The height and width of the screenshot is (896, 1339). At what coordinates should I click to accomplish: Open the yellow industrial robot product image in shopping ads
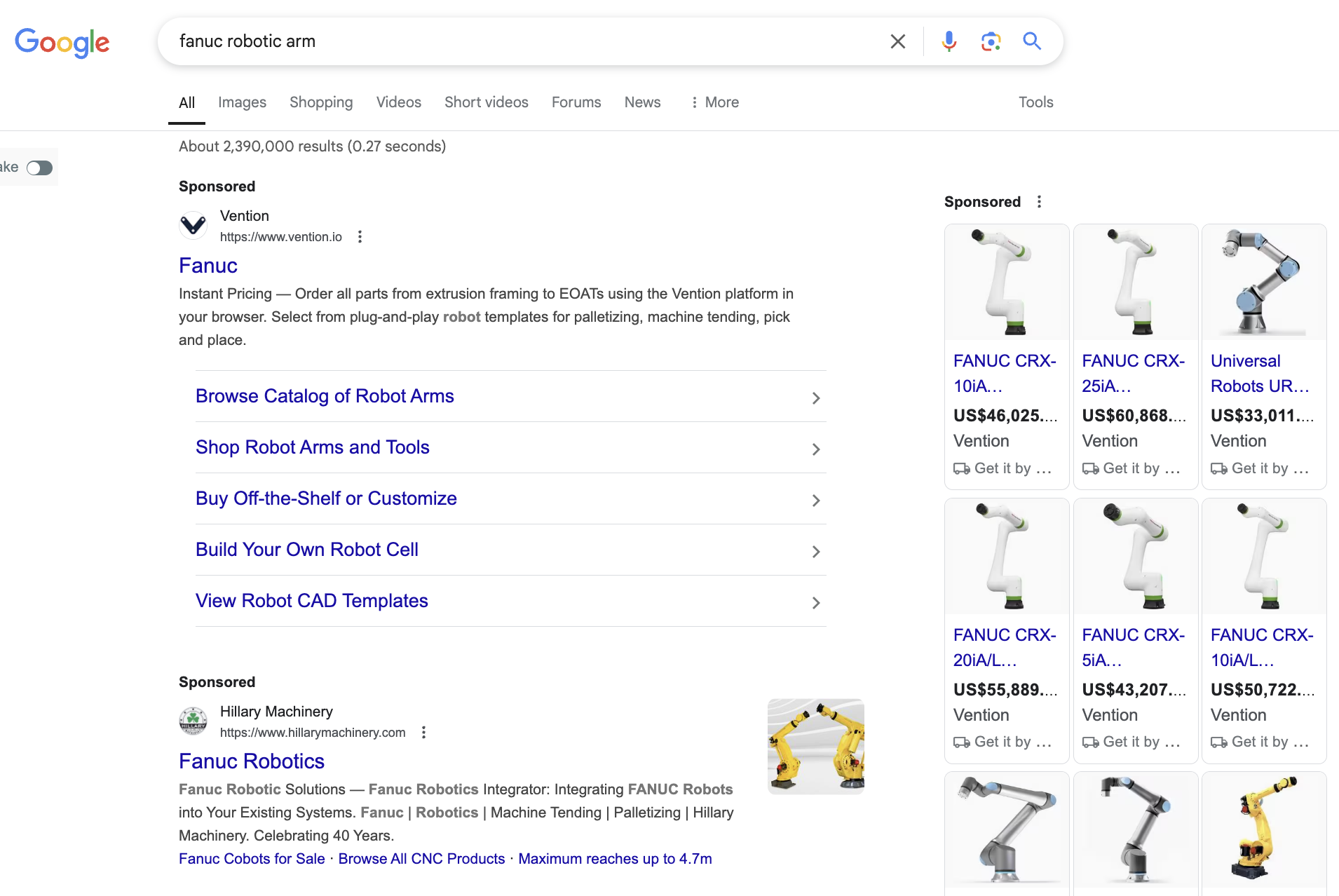pyautogui.click(x=1264, y=830)
